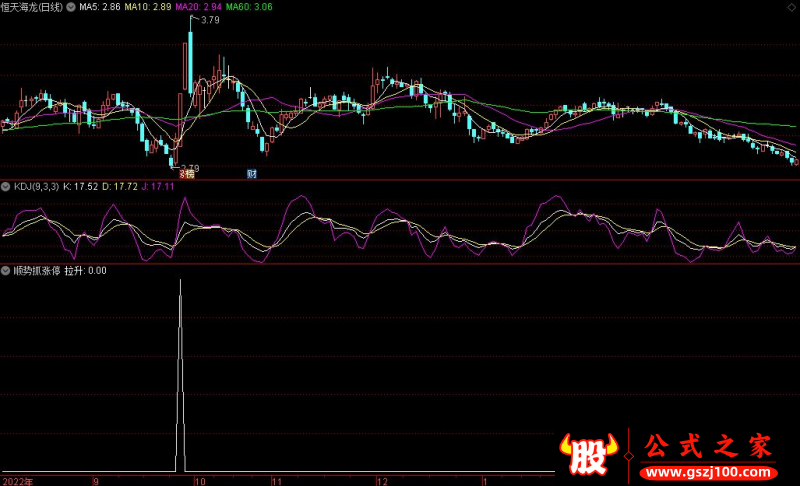
Task: Click the red event marker below the 3.79 low
Action: [x=185, y=174]
